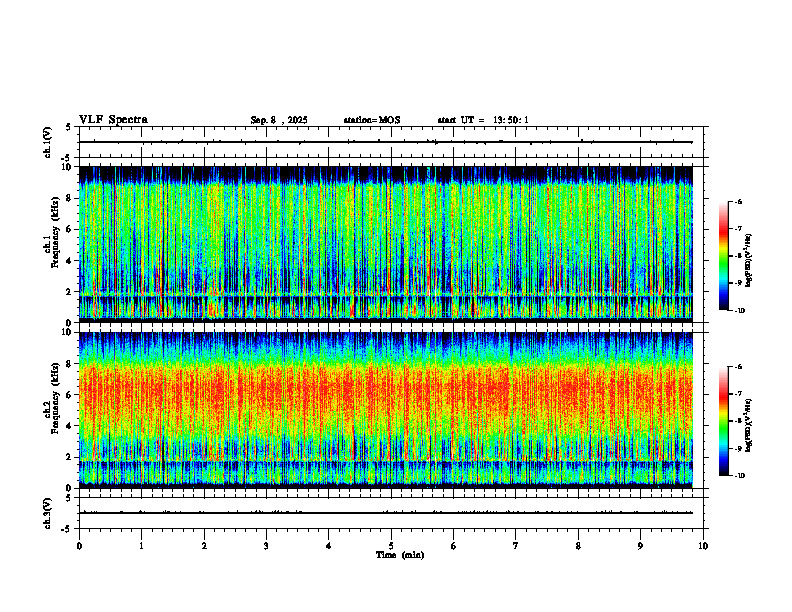Click the 7 minute tick label
The width and height of the screenshot is (792, 612).
[x=516, y=546]
